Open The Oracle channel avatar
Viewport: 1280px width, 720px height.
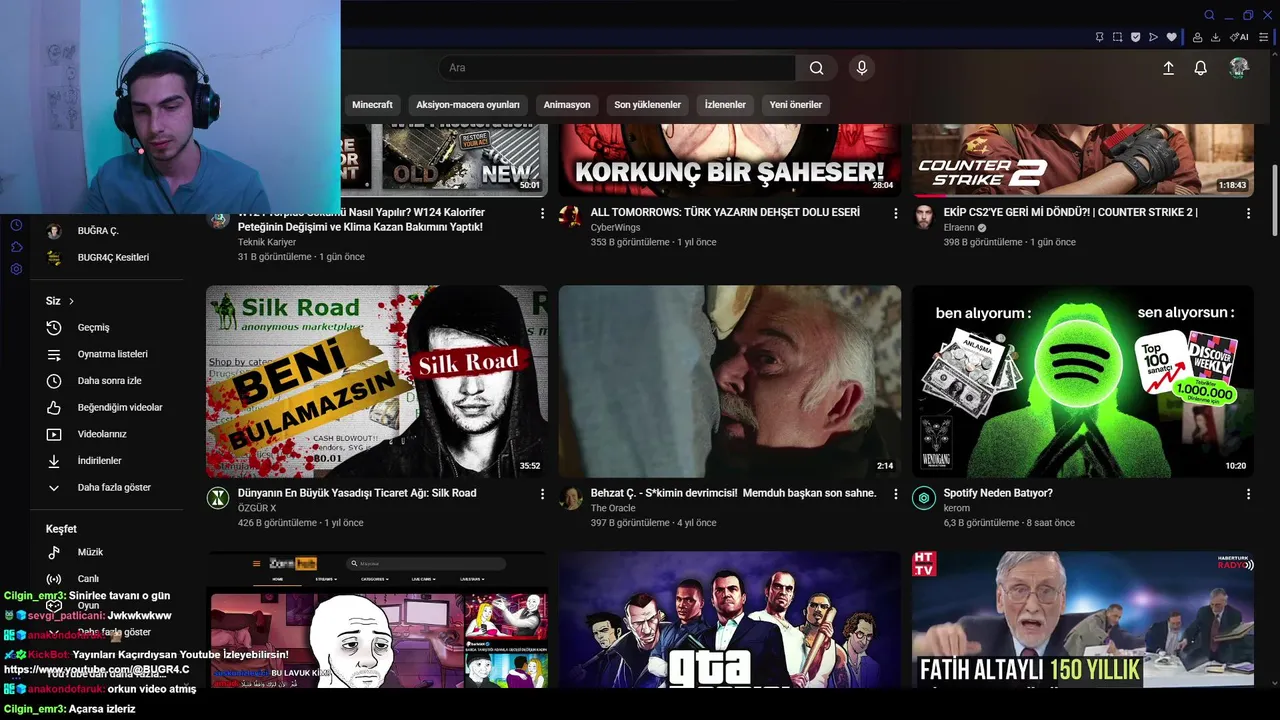click(570, 498)
